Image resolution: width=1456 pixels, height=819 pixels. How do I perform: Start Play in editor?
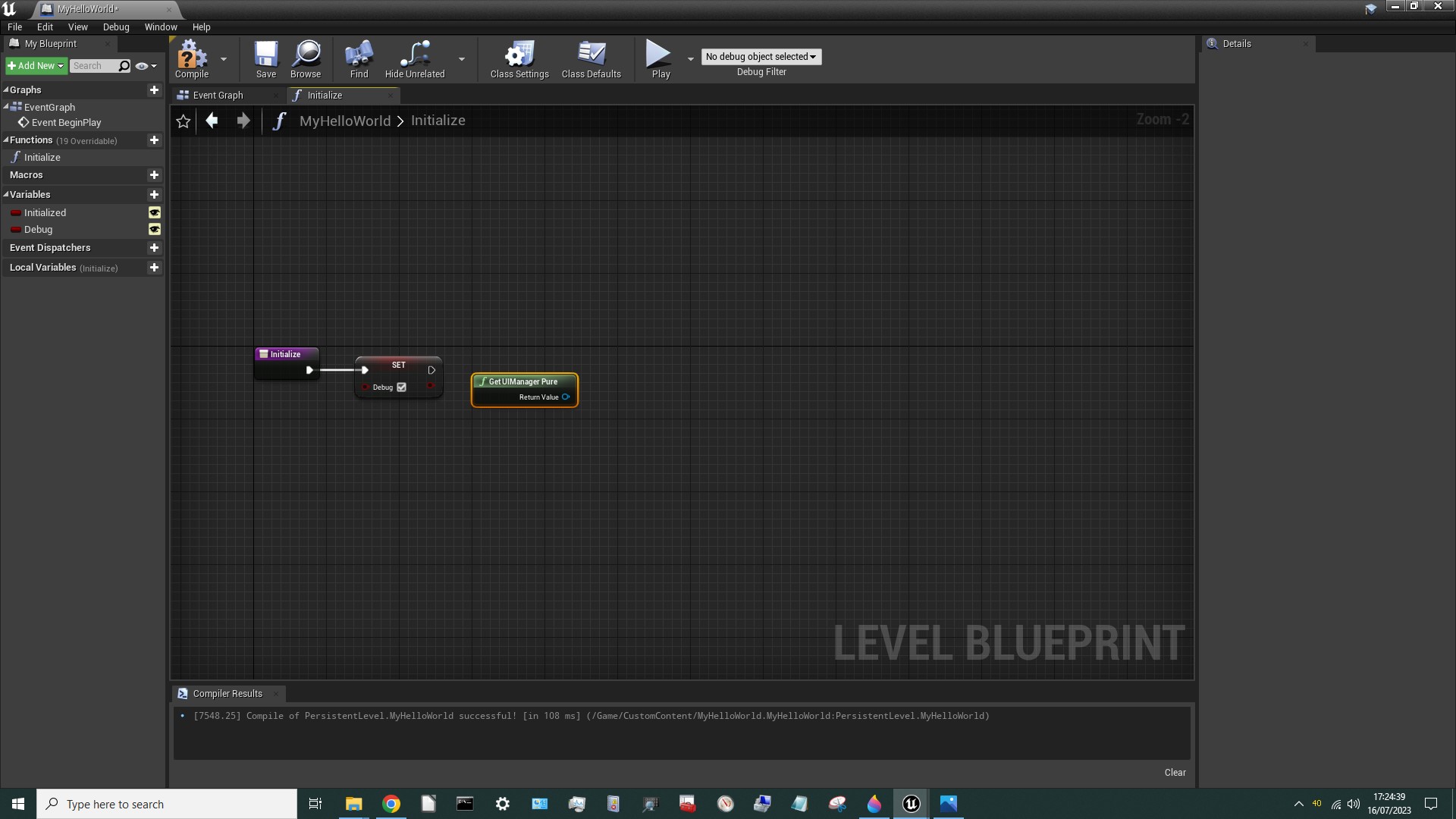pyautogui.click(x=661, y=59)
